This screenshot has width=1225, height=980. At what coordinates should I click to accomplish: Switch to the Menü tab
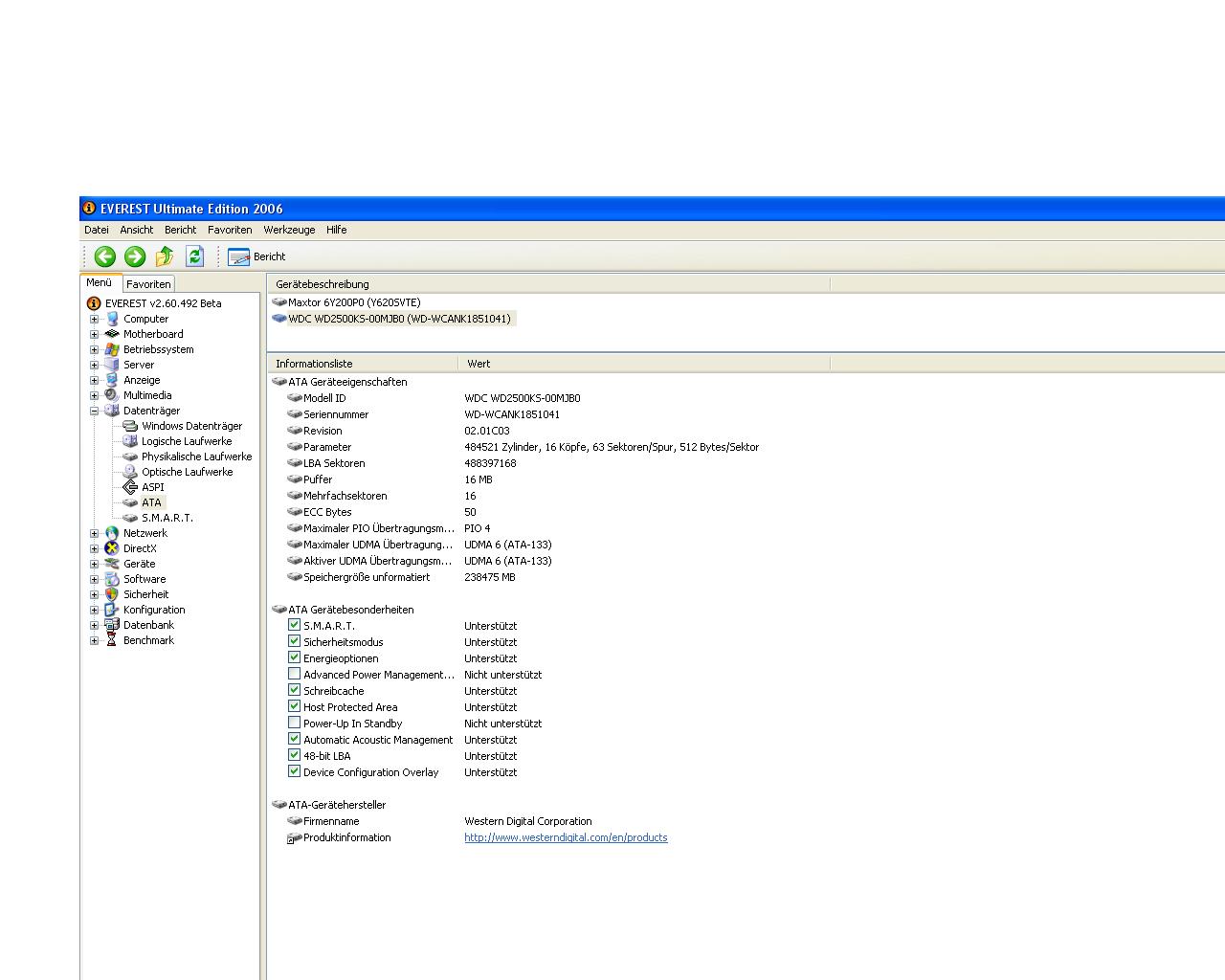100,282
